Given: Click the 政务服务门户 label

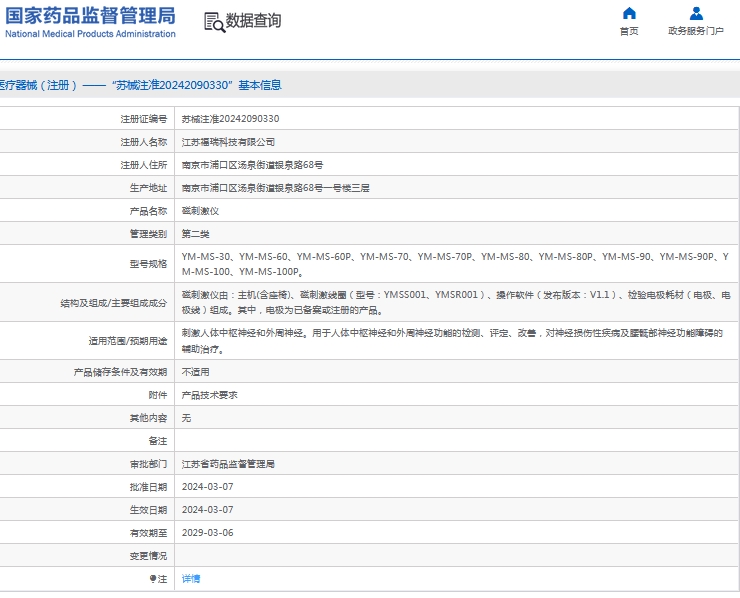Looking at the screenshot, I should 696,31.
